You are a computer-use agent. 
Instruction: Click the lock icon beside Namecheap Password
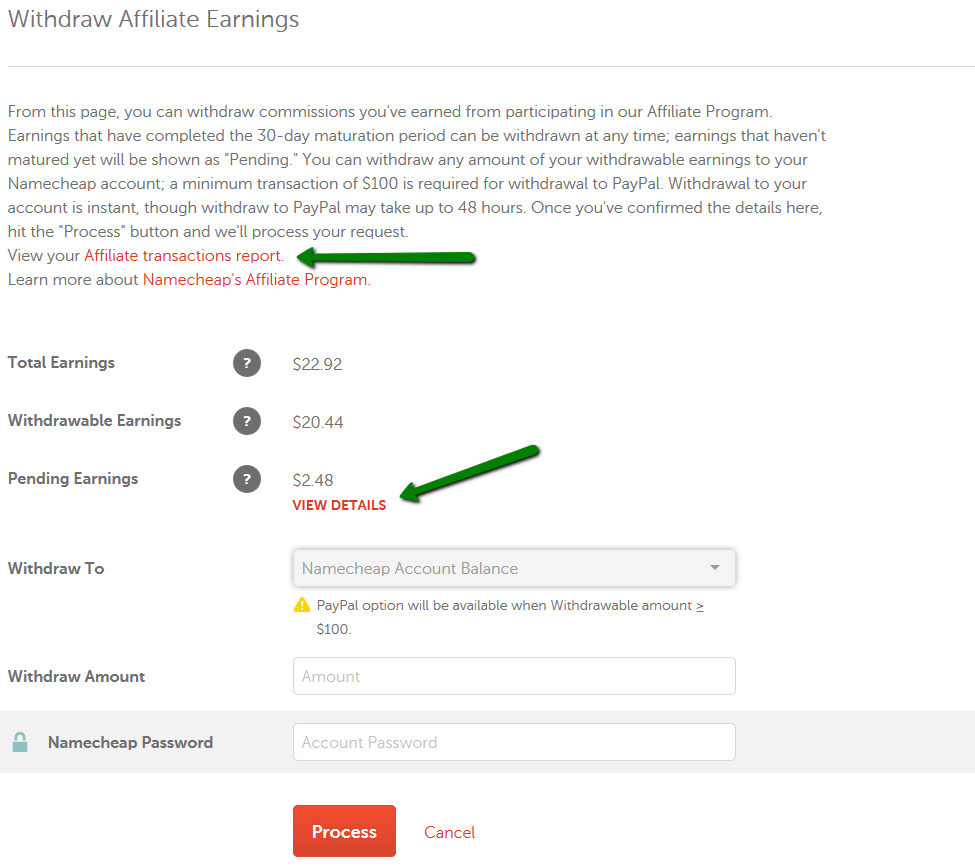coord(20,742)
